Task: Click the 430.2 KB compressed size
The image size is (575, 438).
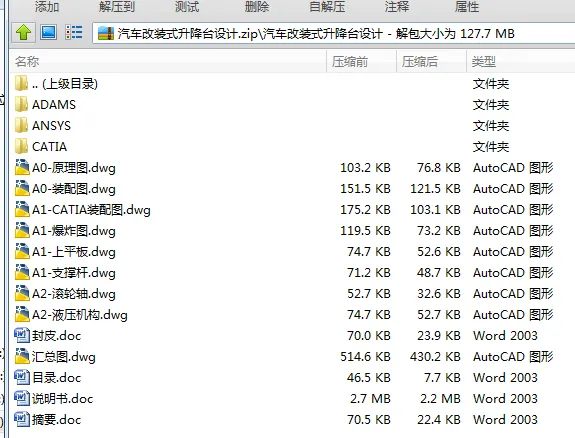Action: 435,356
